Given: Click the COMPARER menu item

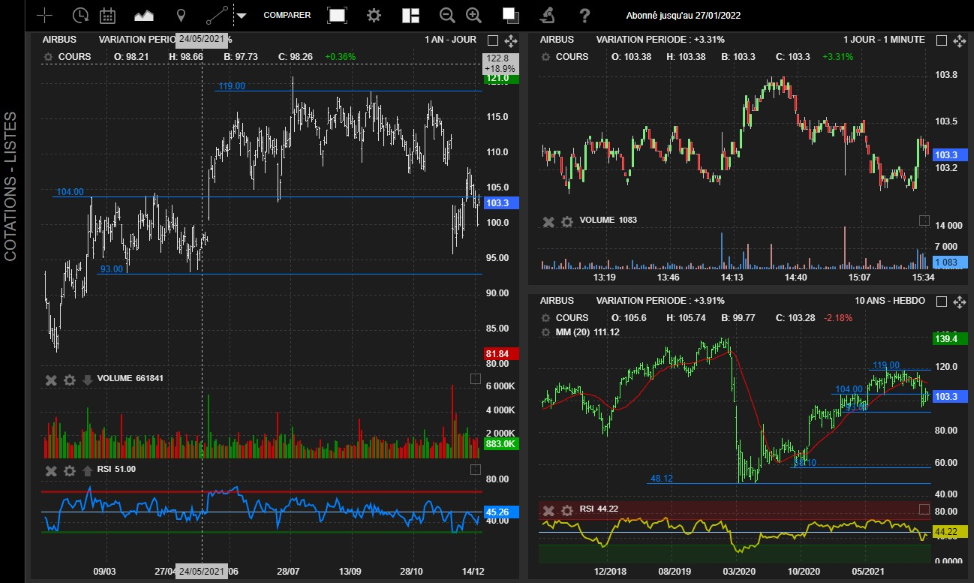Looking at the screenshot, I should click(x=287, y=15).
